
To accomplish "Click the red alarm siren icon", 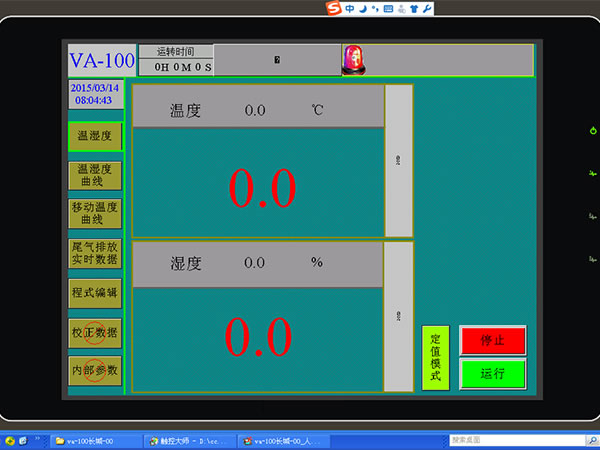I will [x=355, y=60].
